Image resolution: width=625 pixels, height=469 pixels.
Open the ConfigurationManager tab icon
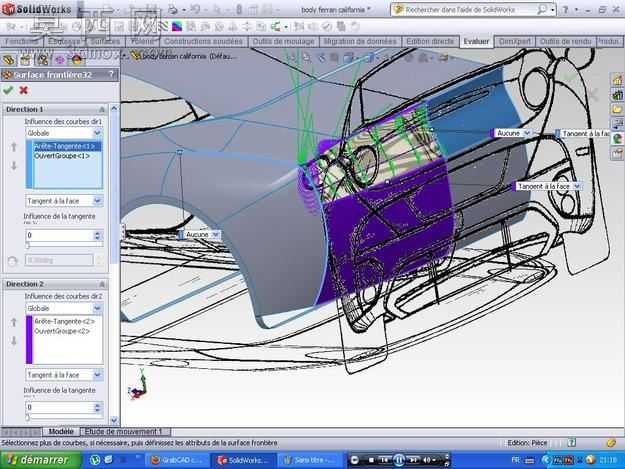click(42, 60)
